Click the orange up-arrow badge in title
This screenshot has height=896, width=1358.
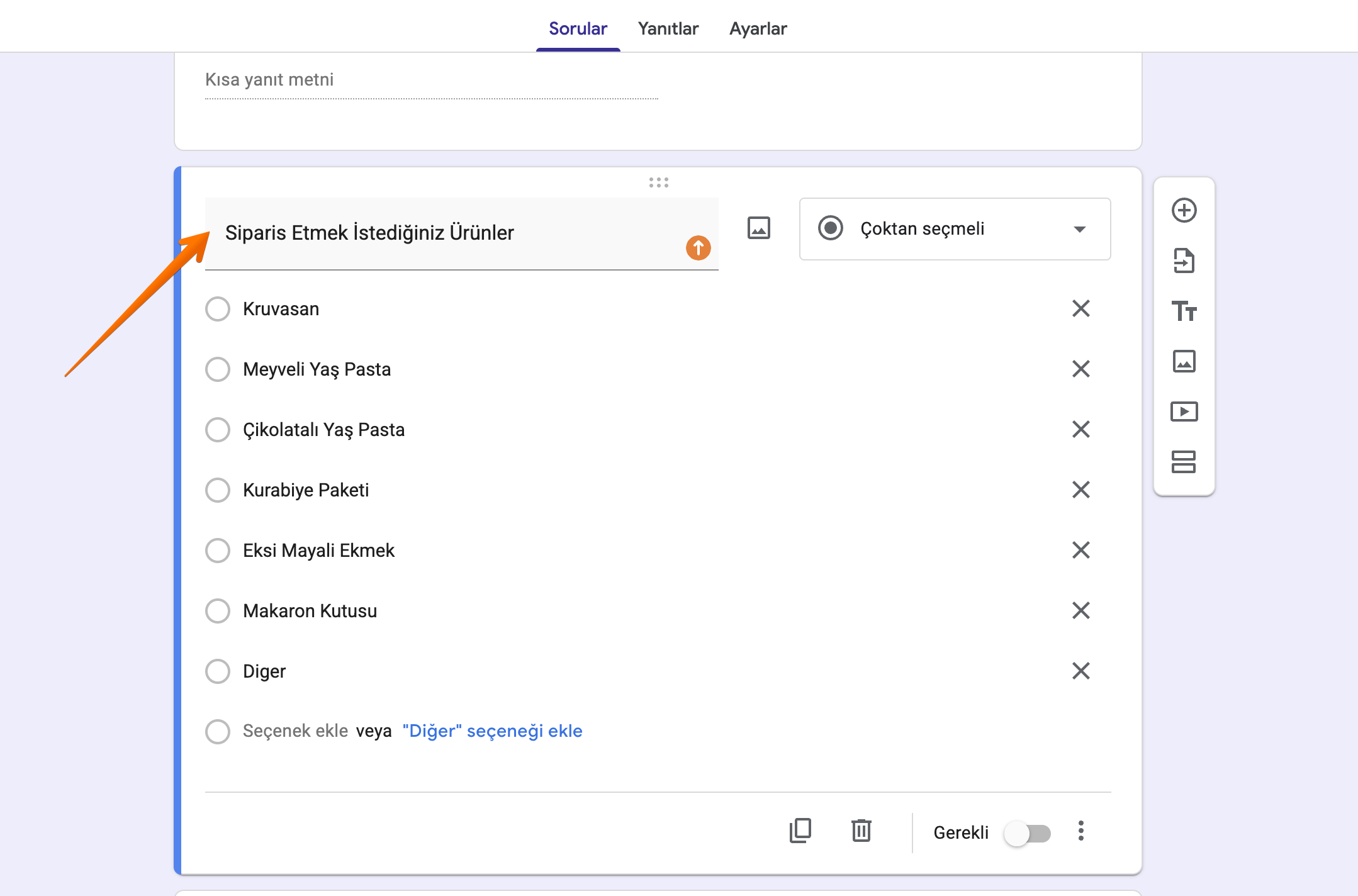tap(698, 248)
